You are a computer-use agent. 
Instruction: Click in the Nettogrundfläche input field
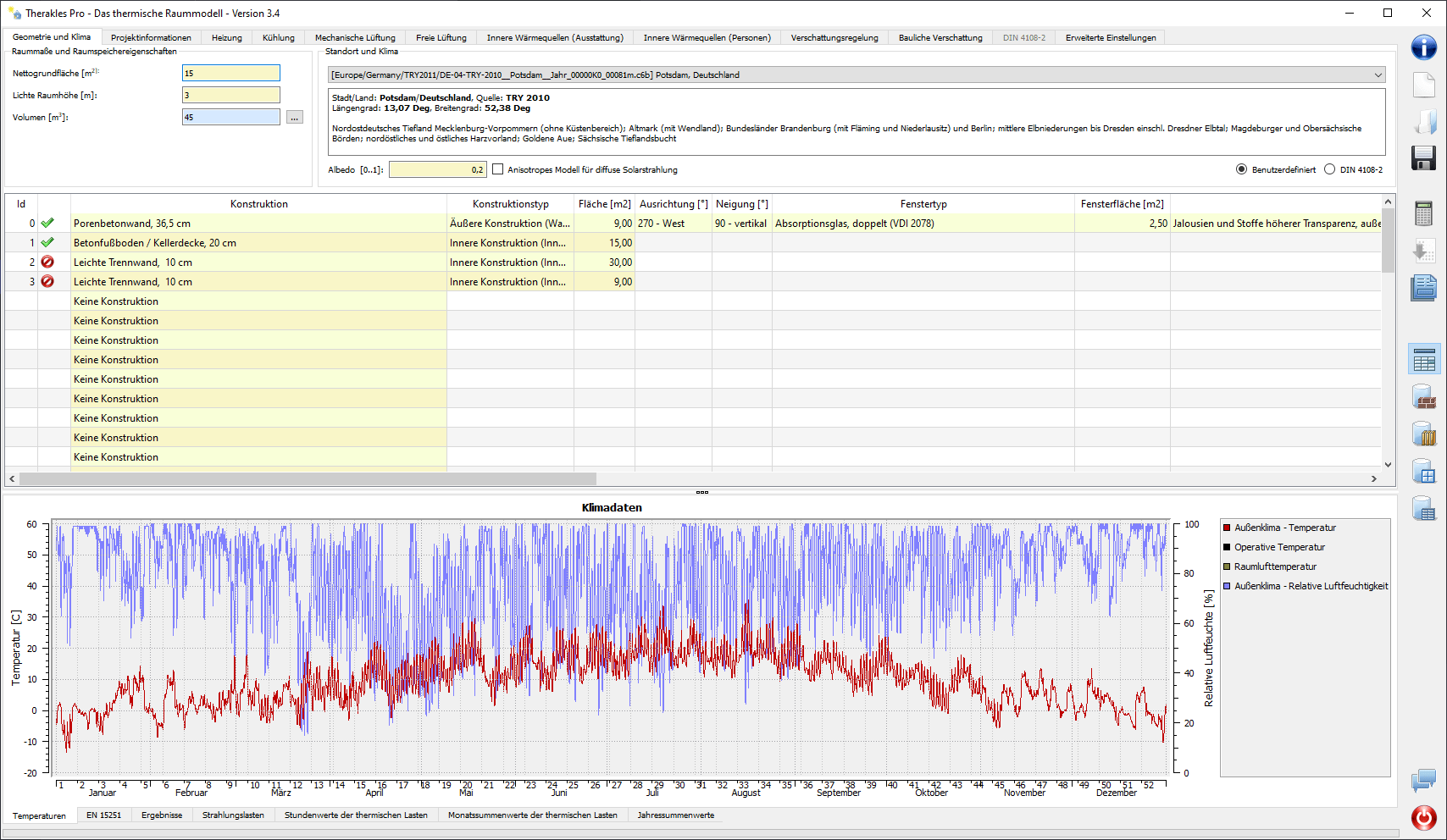tap(230, 74)
